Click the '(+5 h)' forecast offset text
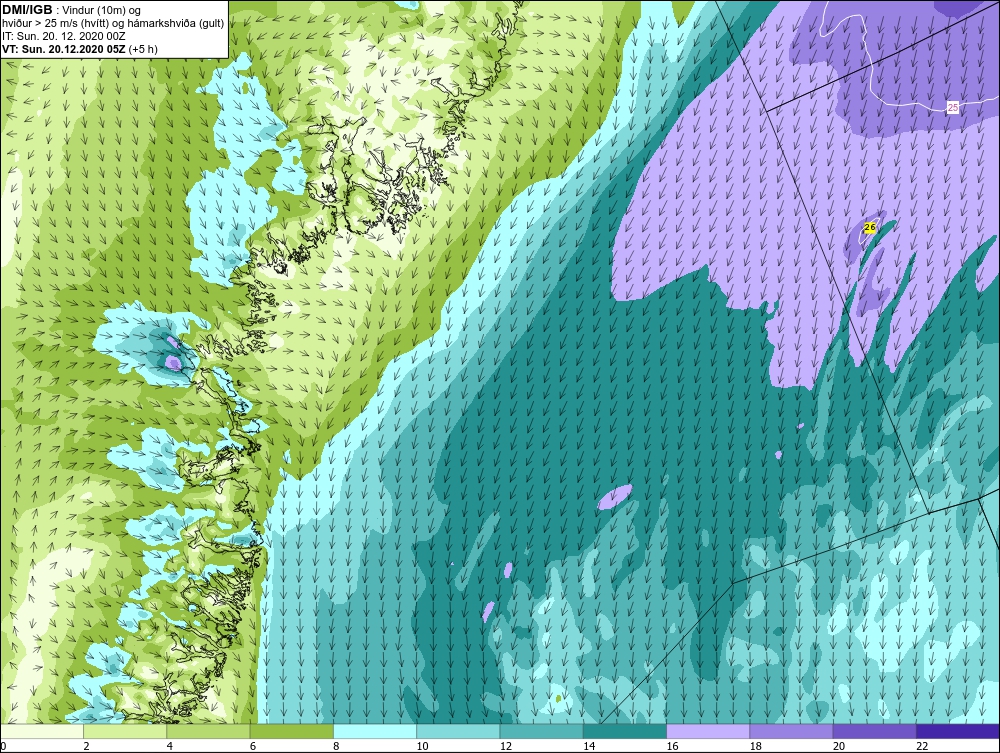Viewport: 1000px width, 753px height. [x=143, y=49]
